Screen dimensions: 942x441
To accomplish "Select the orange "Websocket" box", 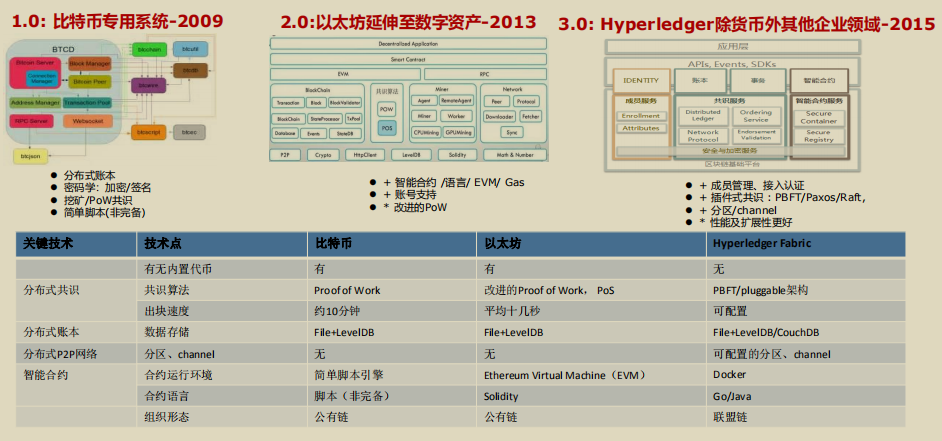I will click(88, 121).
